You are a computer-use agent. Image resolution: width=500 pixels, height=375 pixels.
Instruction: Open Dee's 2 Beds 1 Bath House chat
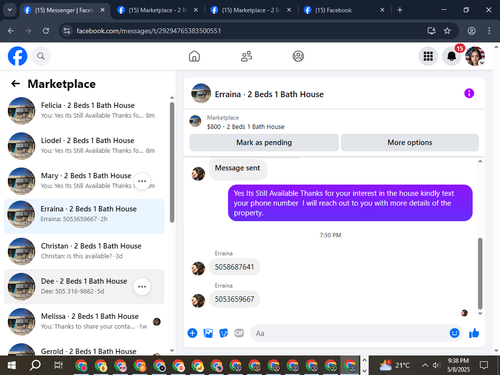pos(84,286)
